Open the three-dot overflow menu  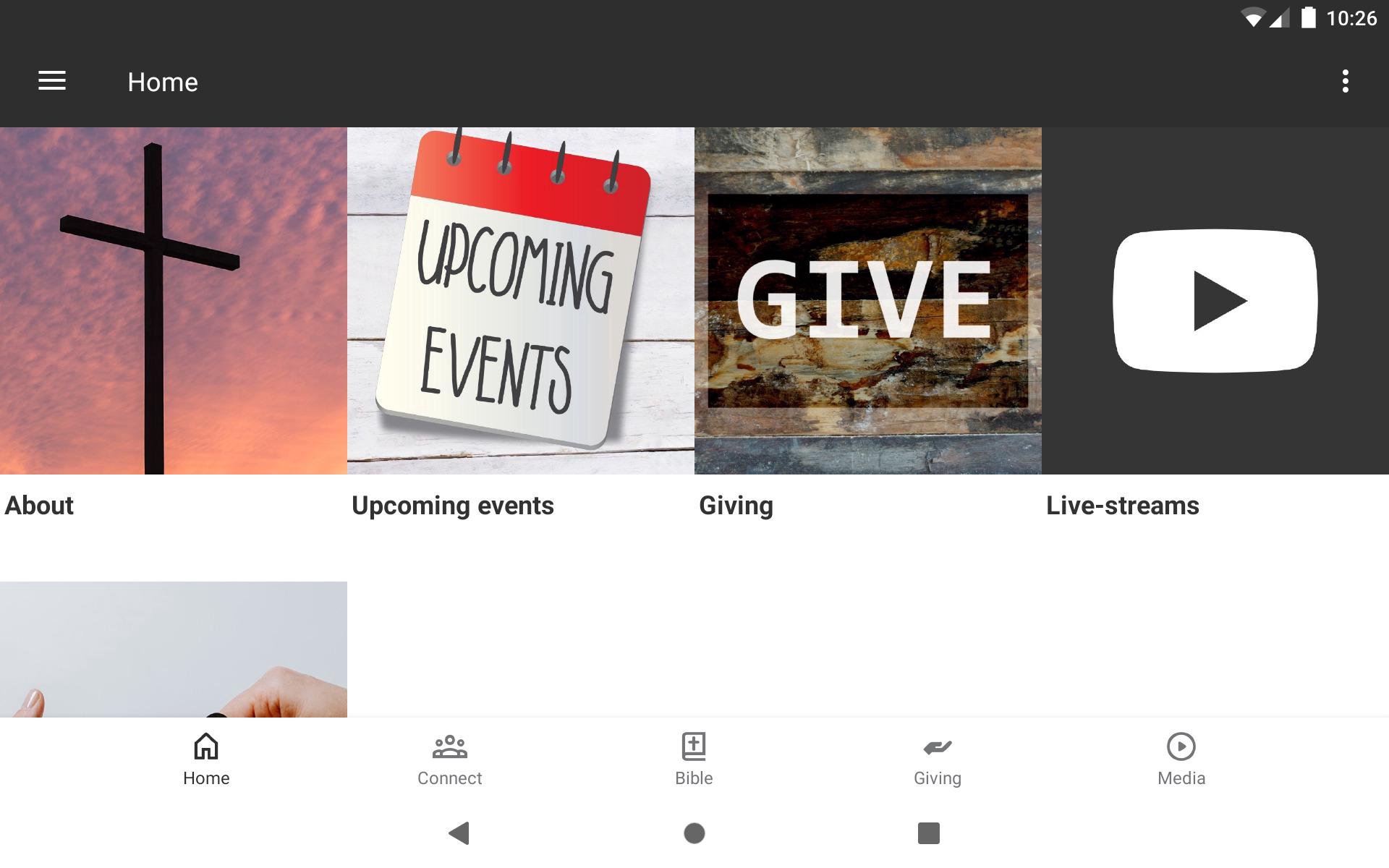1345,81
